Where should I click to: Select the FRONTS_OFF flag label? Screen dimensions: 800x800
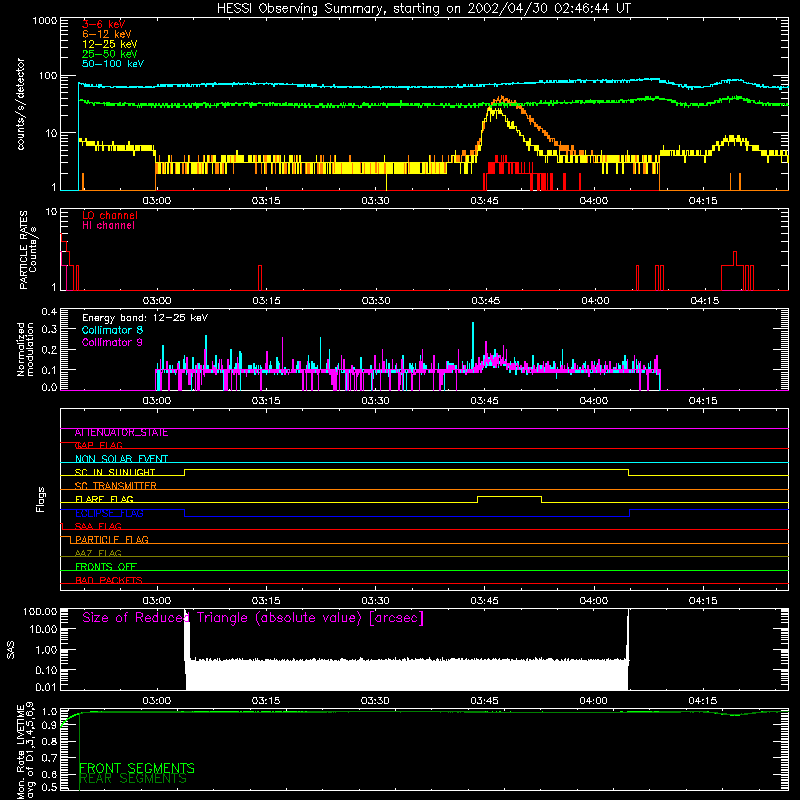(106, 567)
